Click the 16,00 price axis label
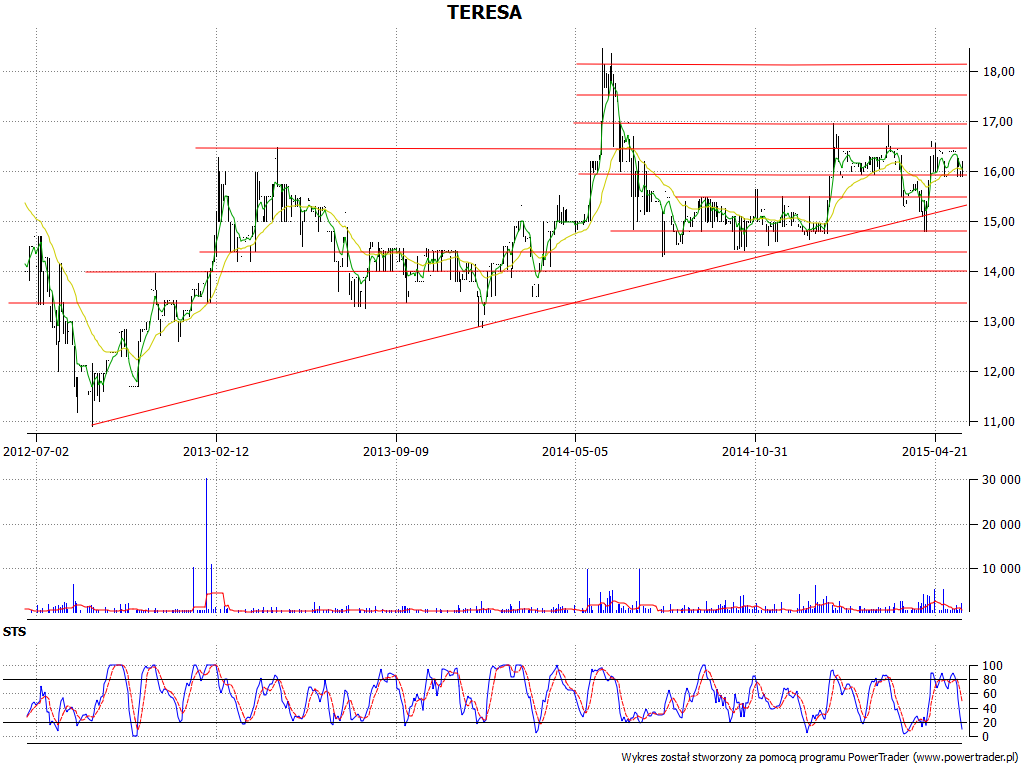 pyautogui.click(x=999, y=172)
